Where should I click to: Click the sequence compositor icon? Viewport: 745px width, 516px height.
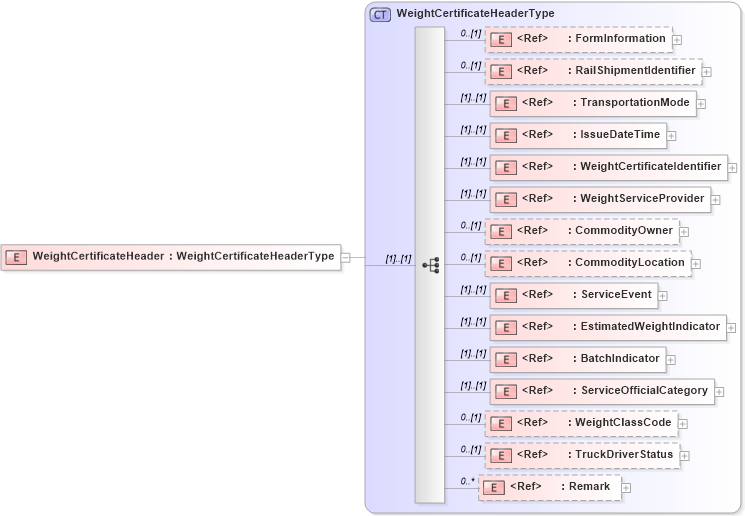431,265
